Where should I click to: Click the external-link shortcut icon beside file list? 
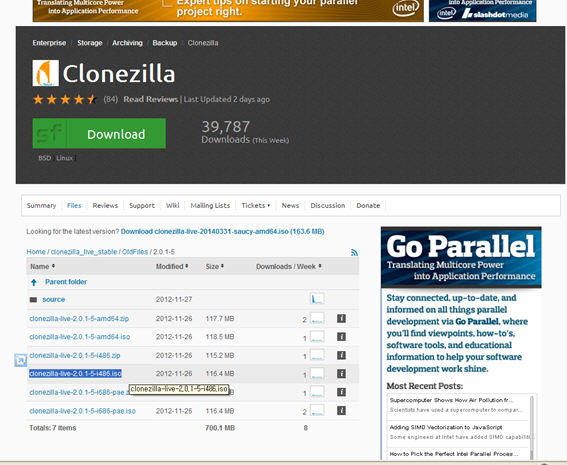(21, 360)
